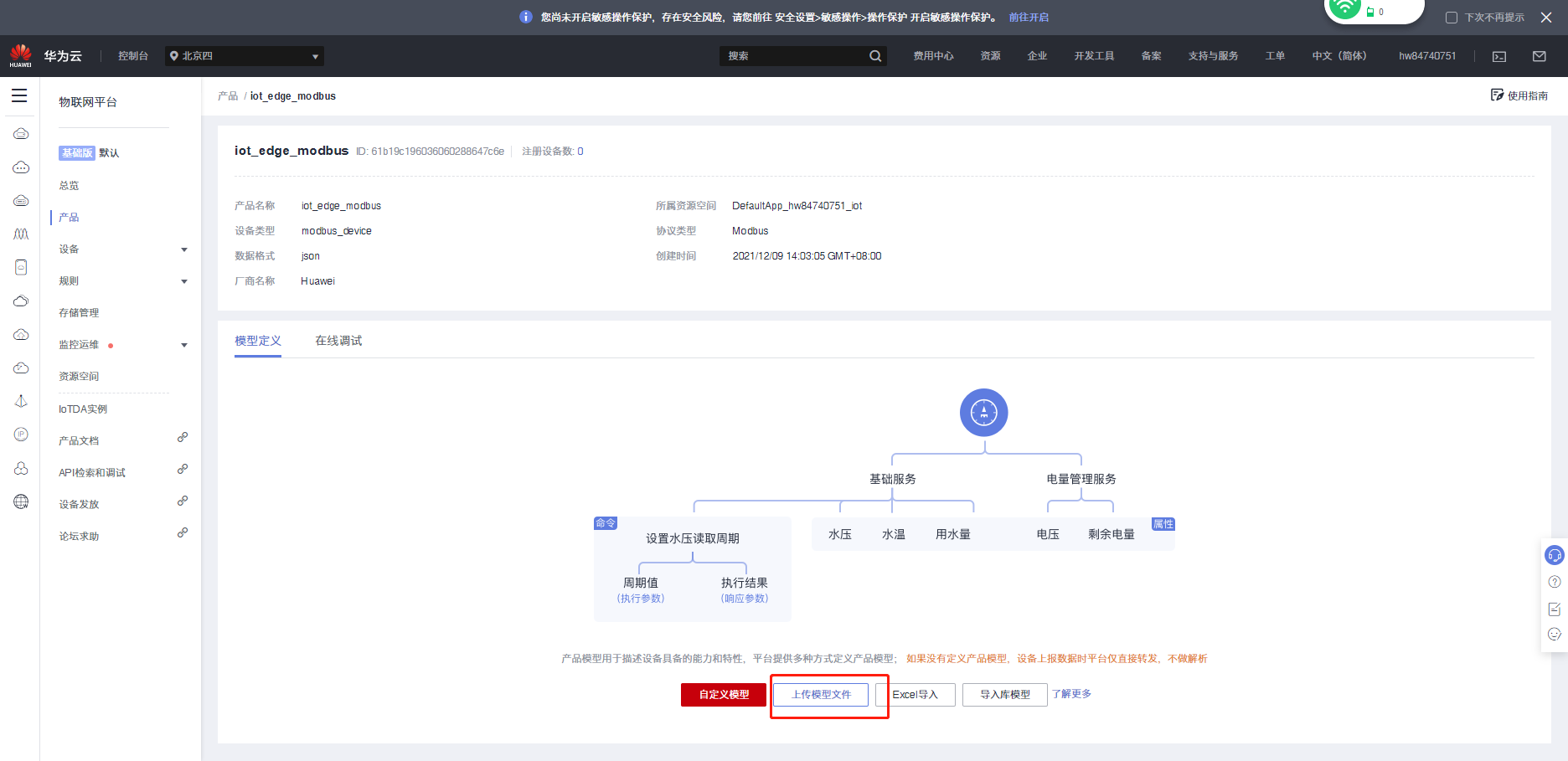This screenshot has height=761, width=1568.
Task: Open 资源空间 in the sidebar
Action: pos(79,377)
